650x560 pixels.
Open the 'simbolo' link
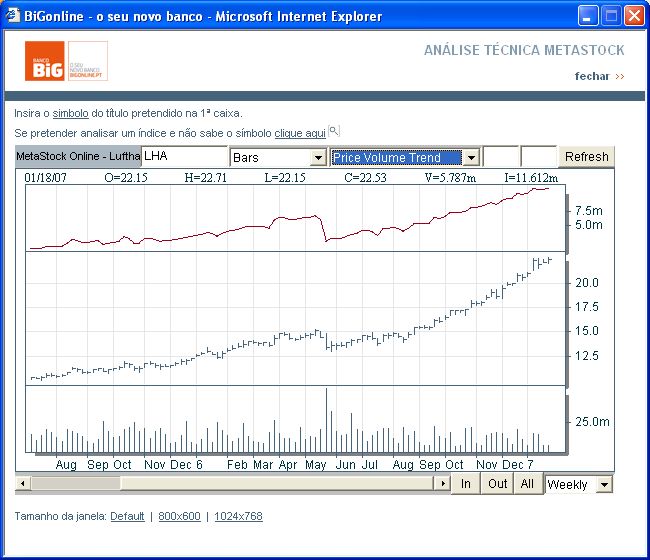[x=70, y=113]
